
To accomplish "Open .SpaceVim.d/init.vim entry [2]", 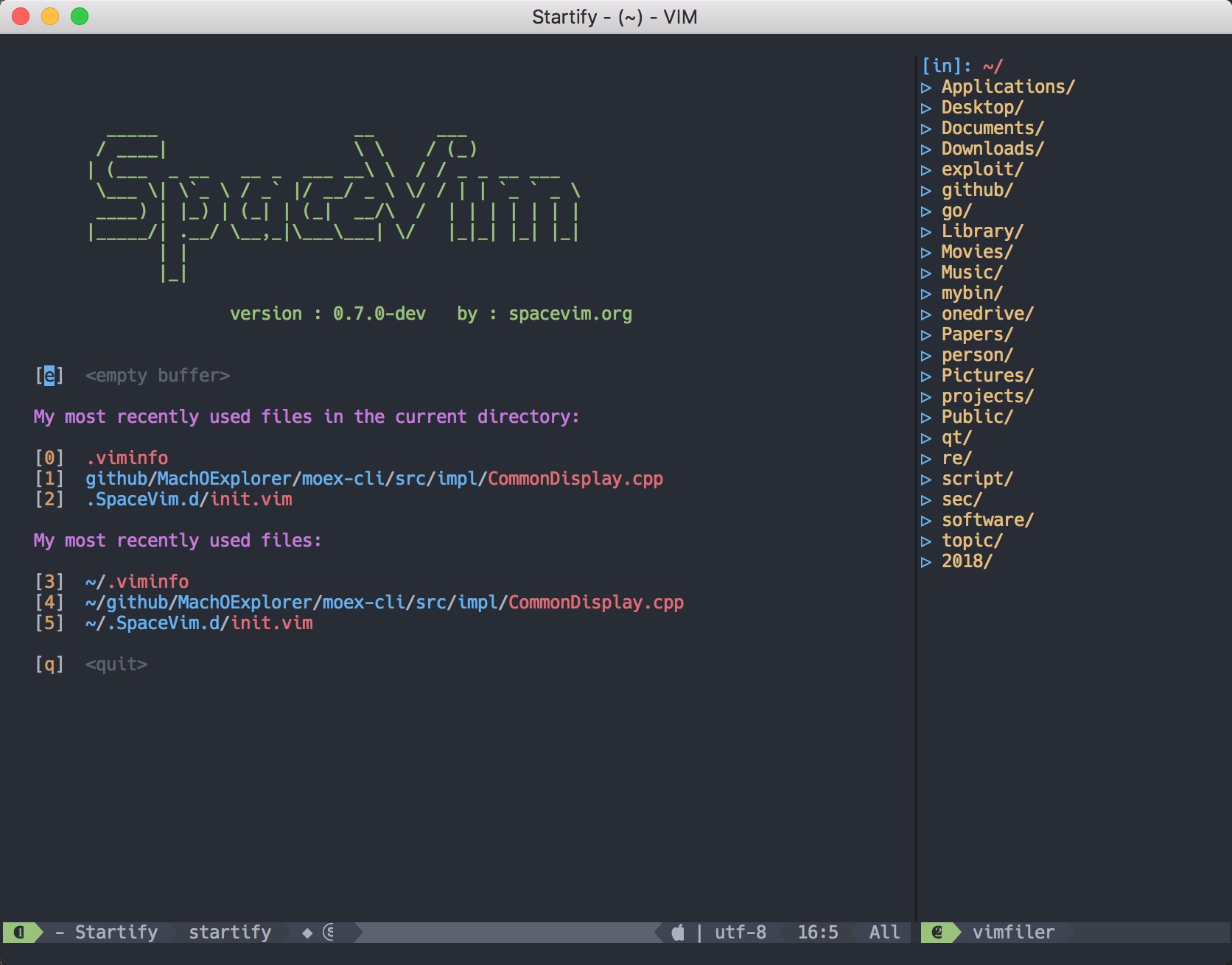I will 189,499.
